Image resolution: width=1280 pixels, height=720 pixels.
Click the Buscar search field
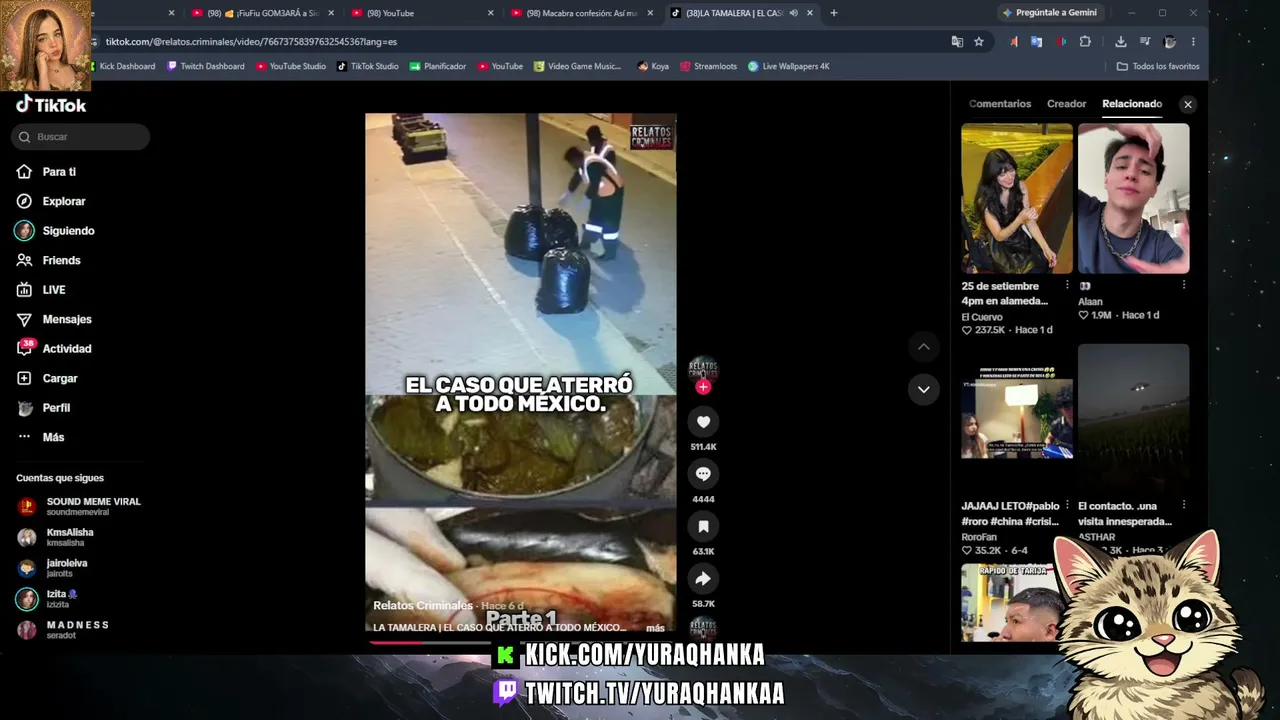point(81,137)
